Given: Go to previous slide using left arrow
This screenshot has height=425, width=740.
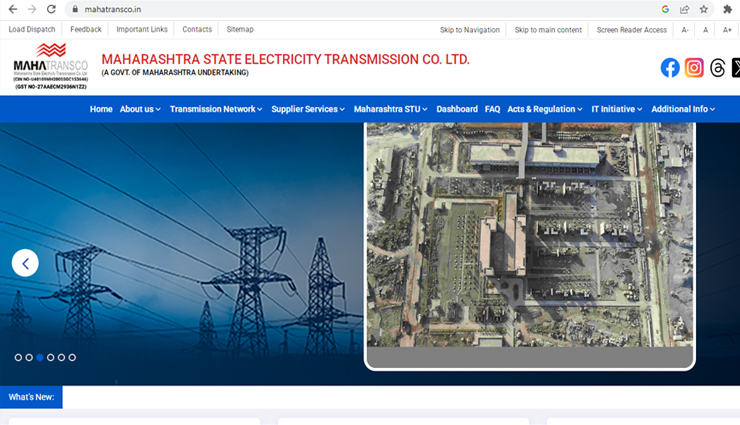Looking at the screenshot, I should point(25,263).
